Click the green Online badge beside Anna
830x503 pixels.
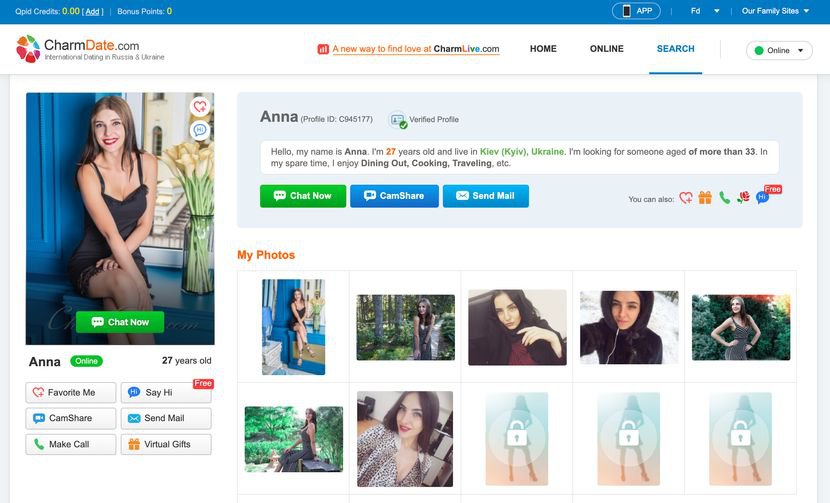[x=86, y=361]
